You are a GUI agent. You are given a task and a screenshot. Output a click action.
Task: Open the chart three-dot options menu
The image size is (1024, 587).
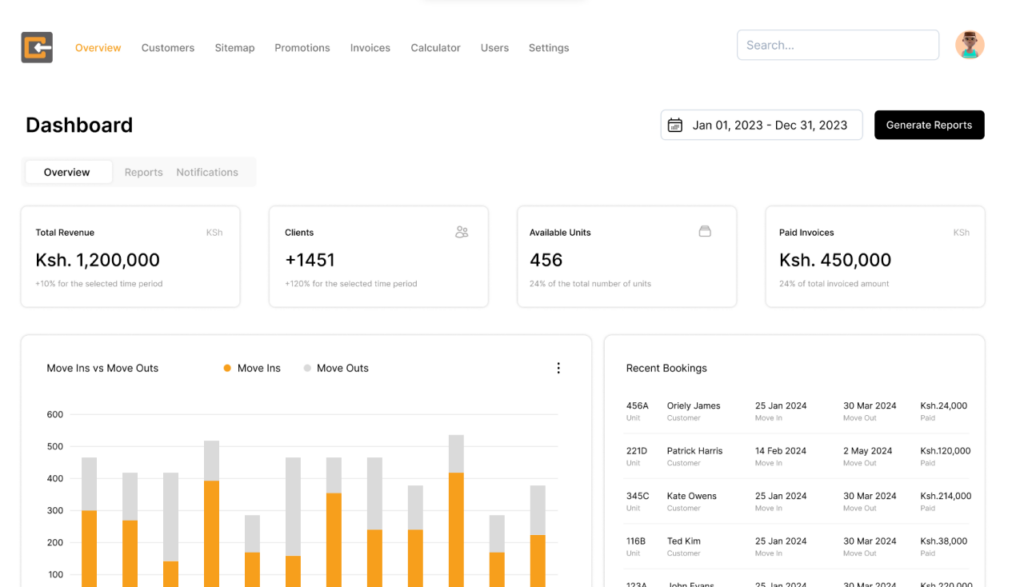[558, 368]
